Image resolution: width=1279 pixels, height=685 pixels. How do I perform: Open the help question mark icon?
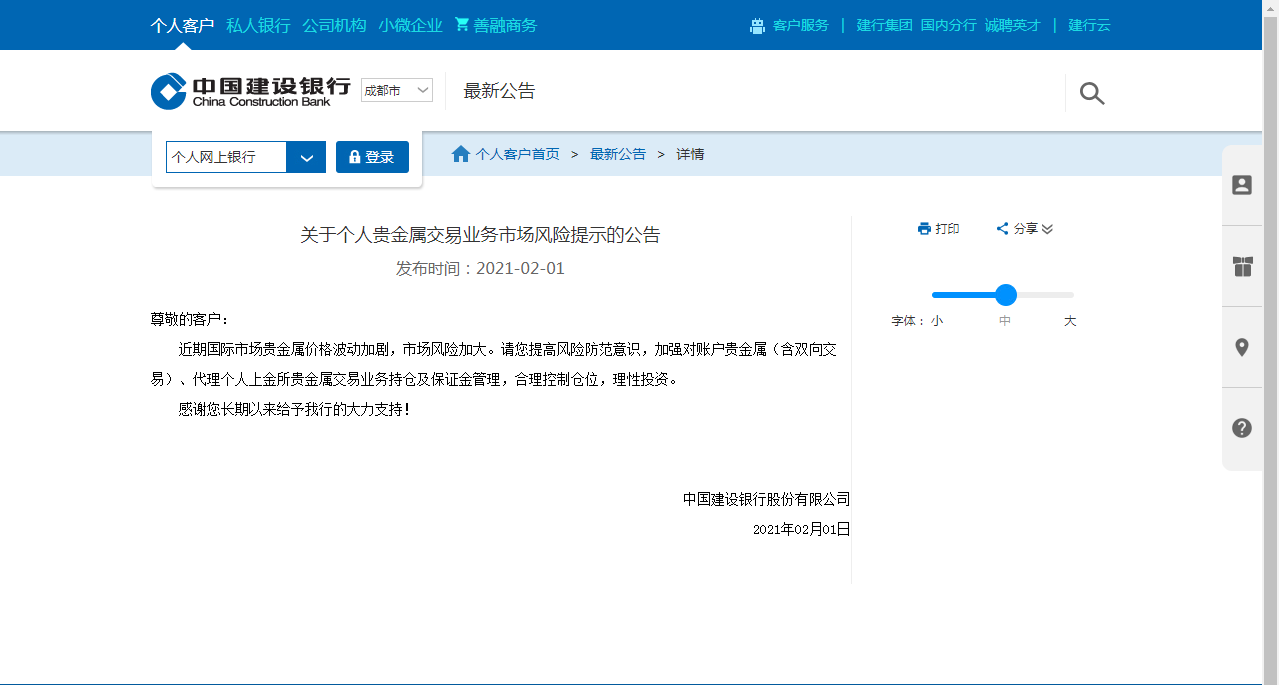1242,427
